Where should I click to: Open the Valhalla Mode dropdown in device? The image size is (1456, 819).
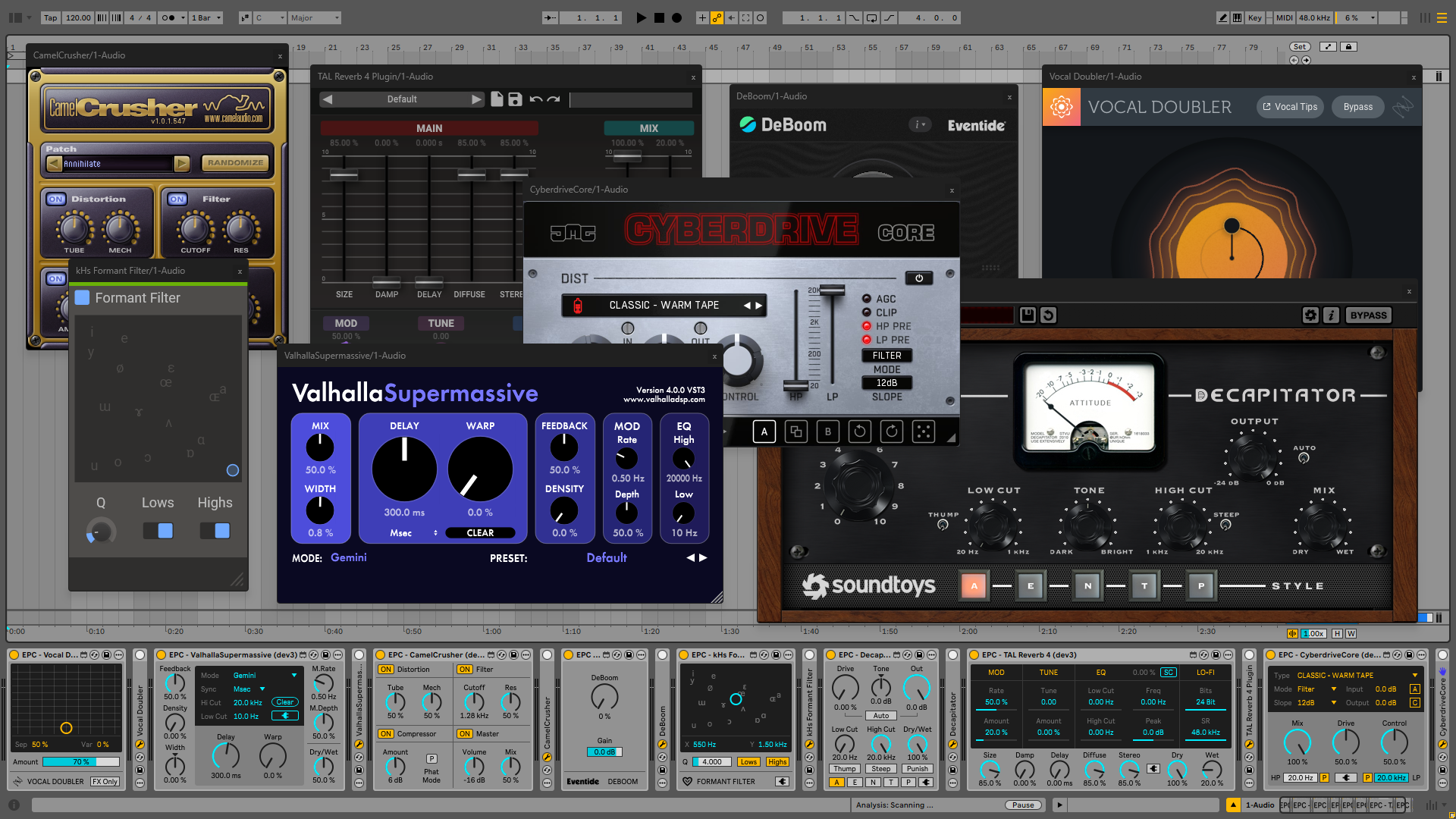pos(265,675)
